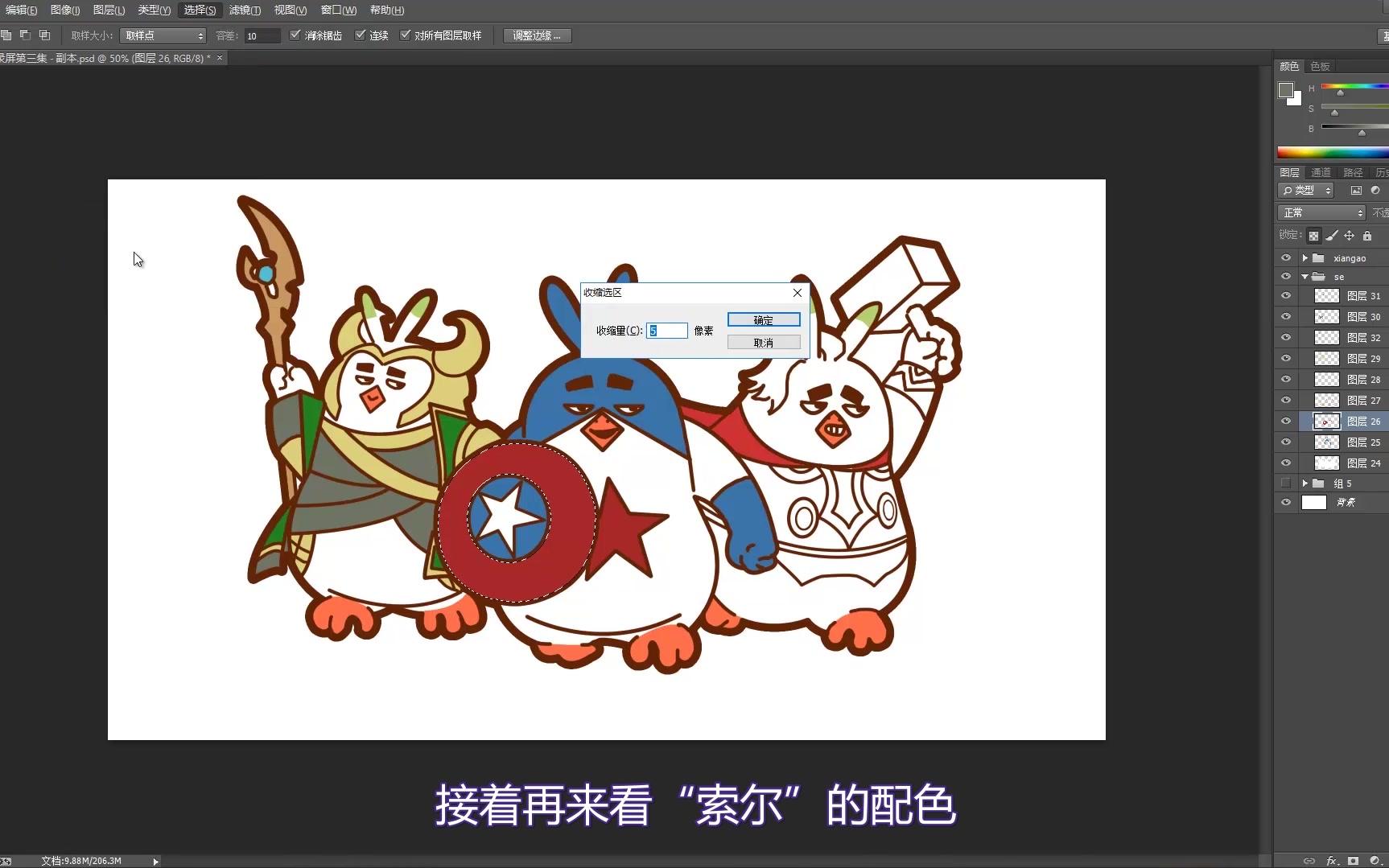1389x868 pixels.
Task: Click the New adjustment layer icon
Action: [1375, 861]
